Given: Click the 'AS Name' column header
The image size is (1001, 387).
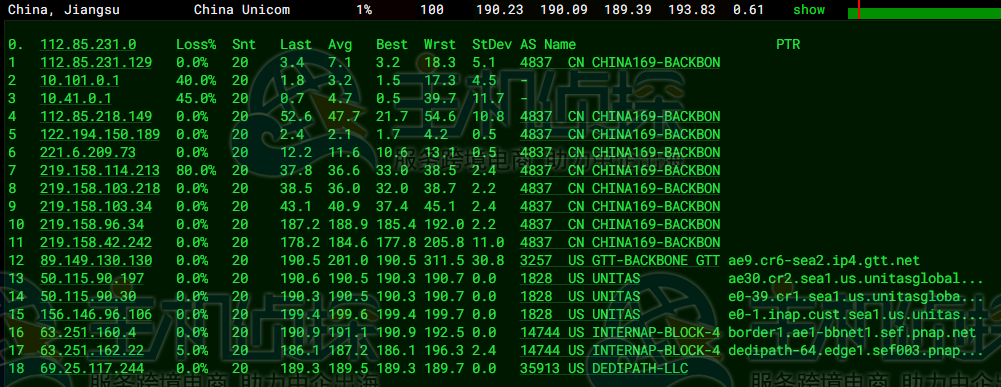Looking at the screenshot, I should click(548, 44).
